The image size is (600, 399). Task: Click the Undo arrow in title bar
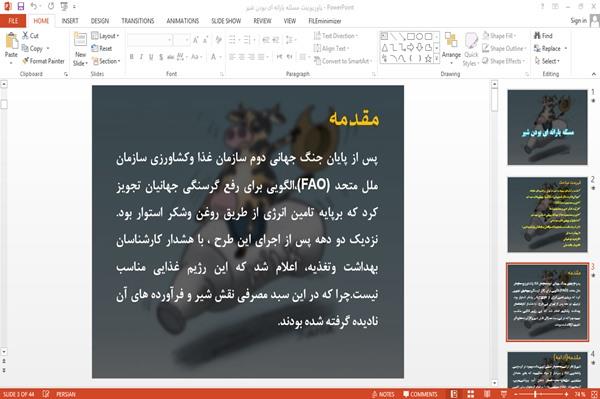point(34,6)
